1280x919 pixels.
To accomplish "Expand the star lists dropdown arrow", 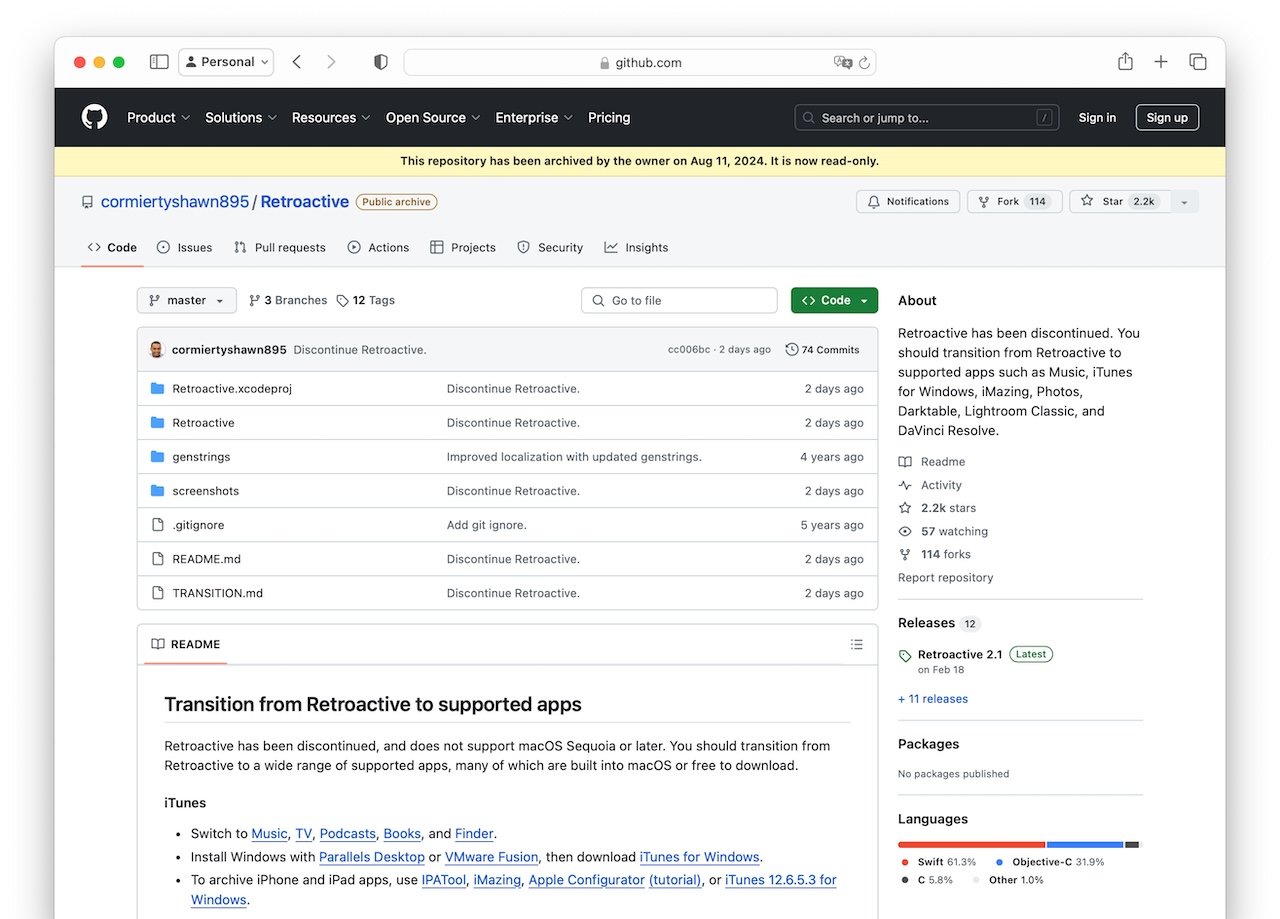I will click(1184, 202).
